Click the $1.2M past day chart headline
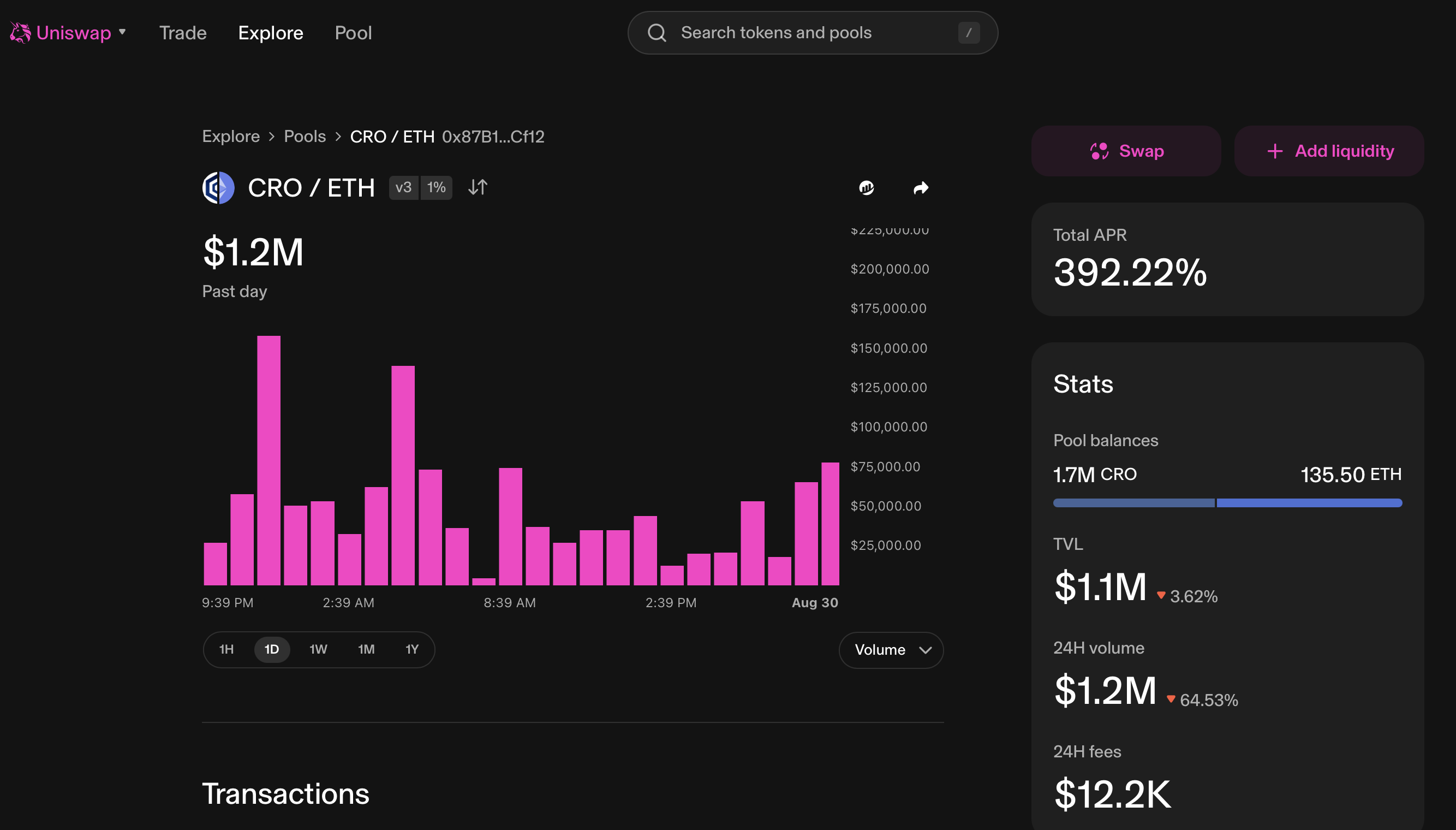This screenshot has width=1456, height=830. click(253, 252)
